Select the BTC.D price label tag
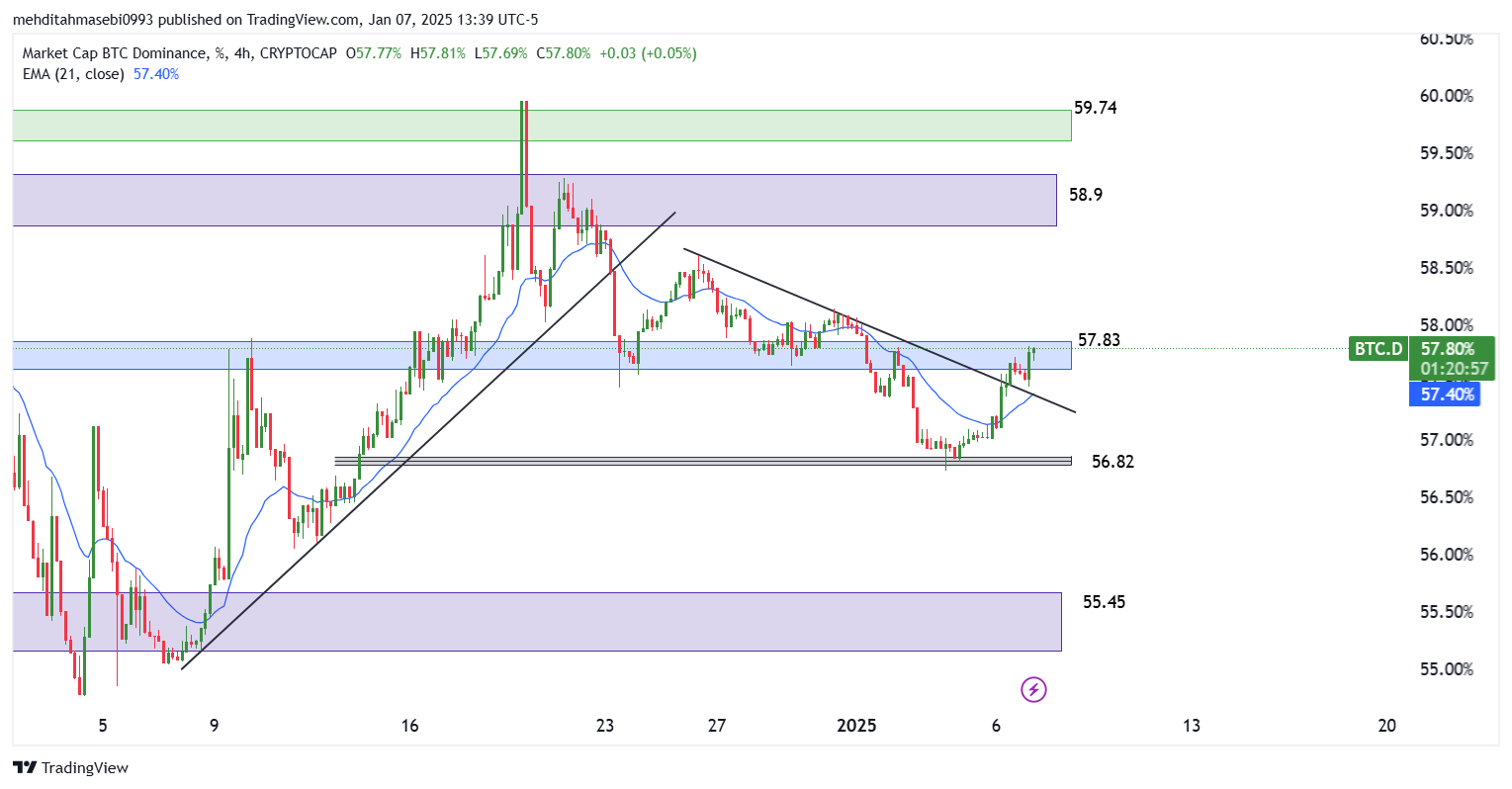Screen dimensions: 1512x789 tap(1379, 348)
